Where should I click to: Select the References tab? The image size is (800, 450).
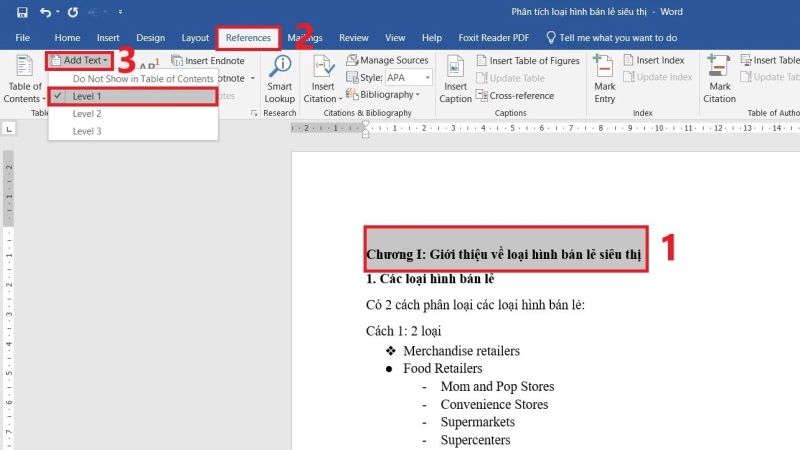pos(248,38)
